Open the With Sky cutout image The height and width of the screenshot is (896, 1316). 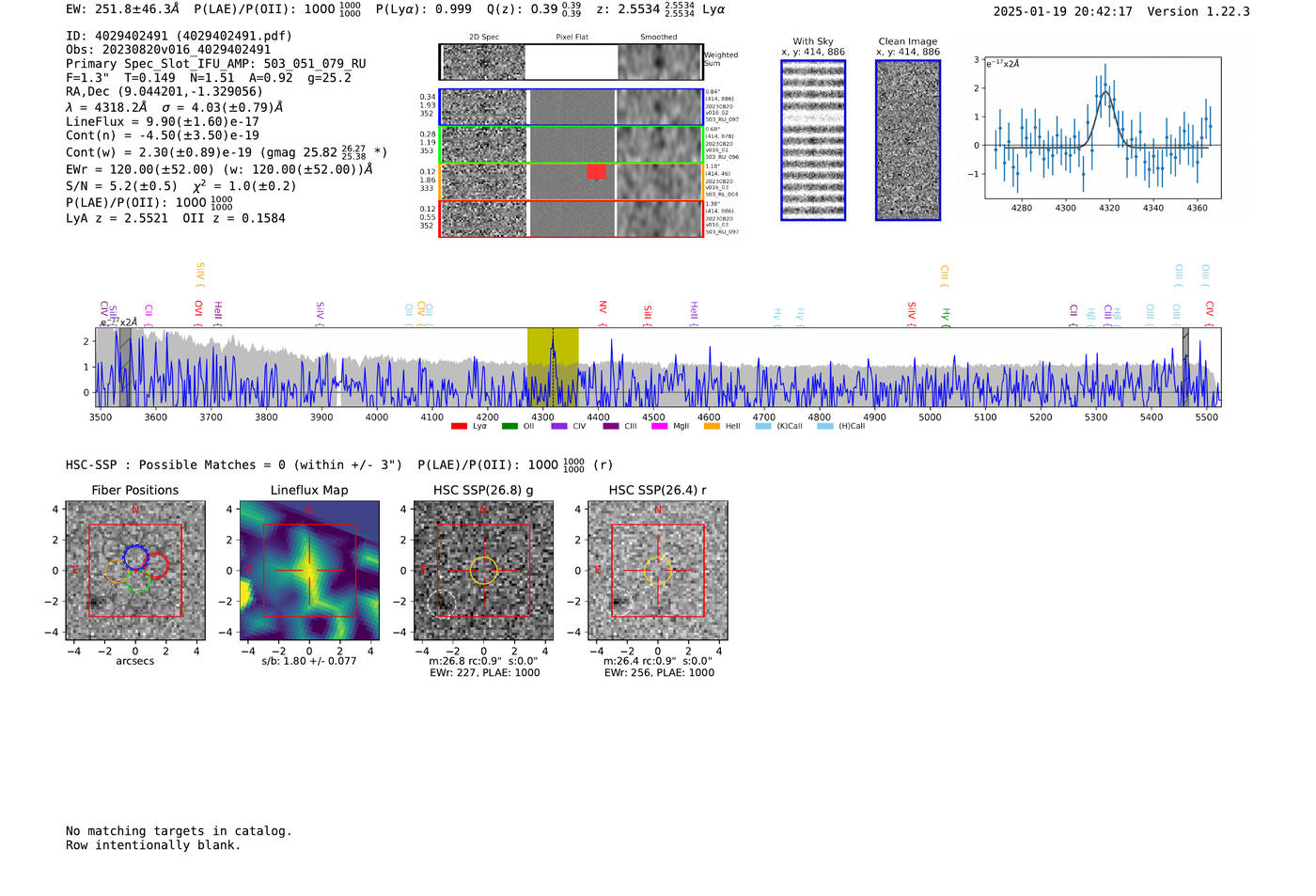tap(813, 140)
